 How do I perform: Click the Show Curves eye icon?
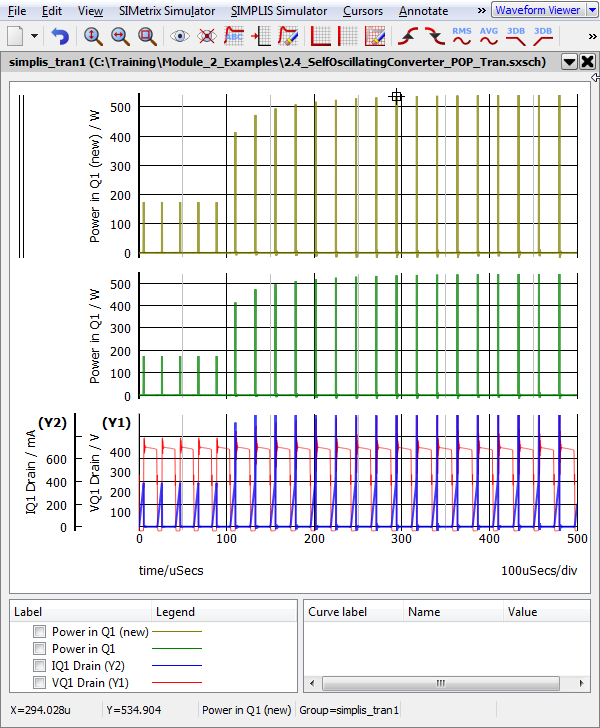(180, 37)
